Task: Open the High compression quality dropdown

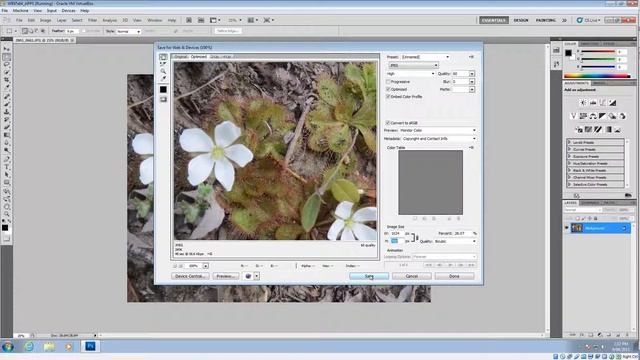Action: pos(410,74)
